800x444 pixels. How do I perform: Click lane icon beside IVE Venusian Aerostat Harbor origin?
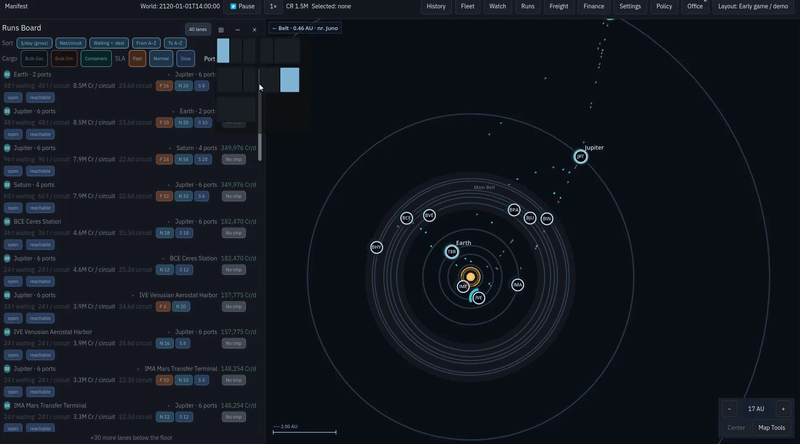[7, 332]
